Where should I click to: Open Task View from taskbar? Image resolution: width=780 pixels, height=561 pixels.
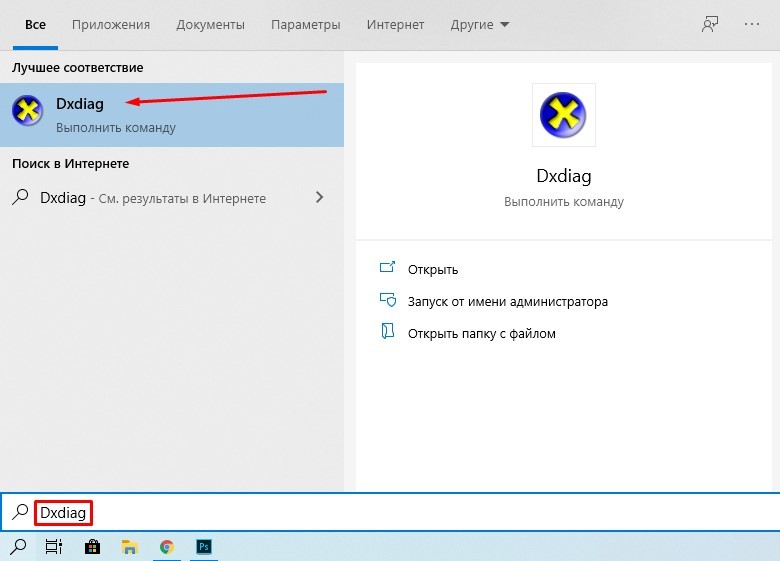tap(54, 547)
